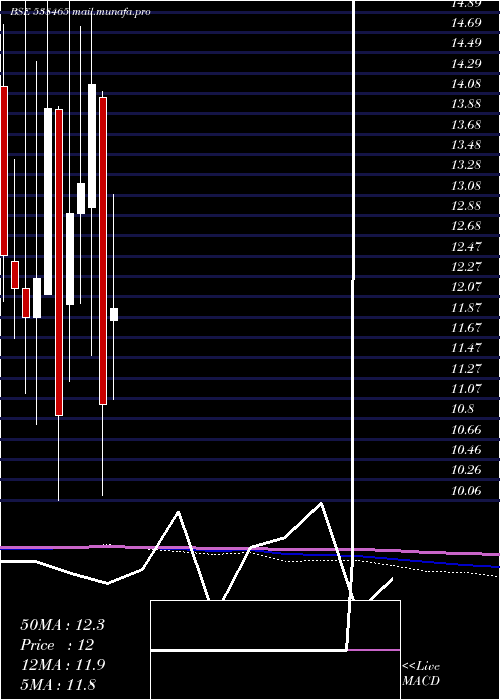Select the 13.88 price level label

pos(466,104)
